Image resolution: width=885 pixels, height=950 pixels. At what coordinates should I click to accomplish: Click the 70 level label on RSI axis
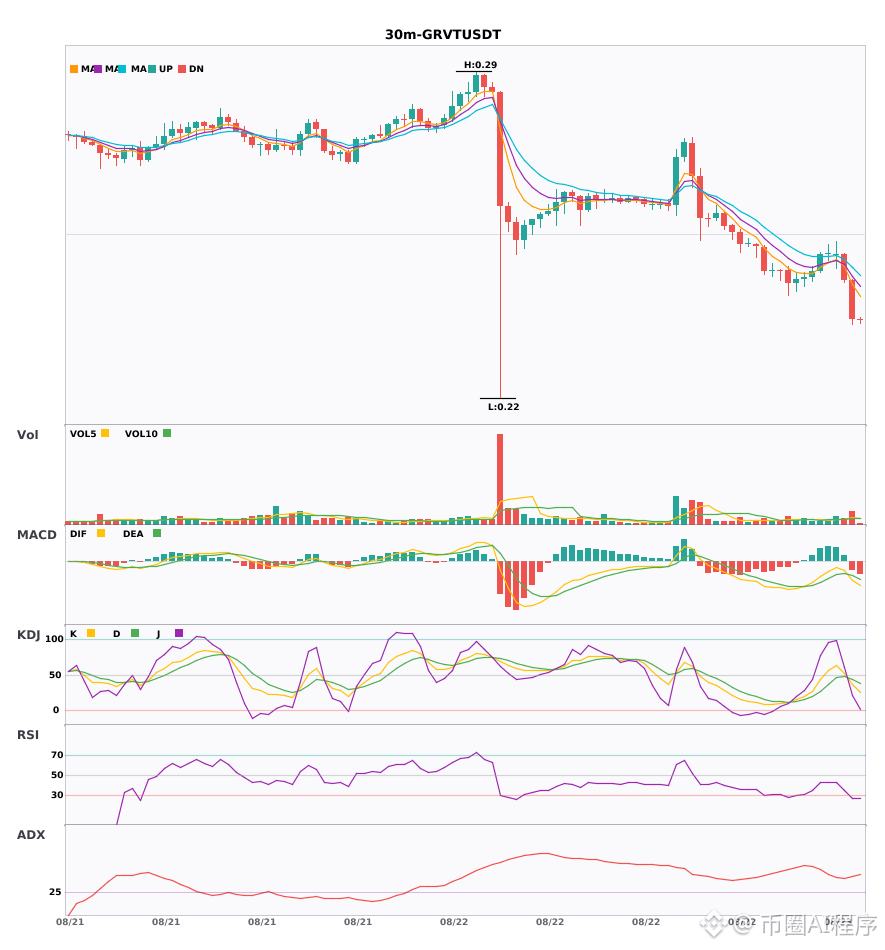click(57, 755)
